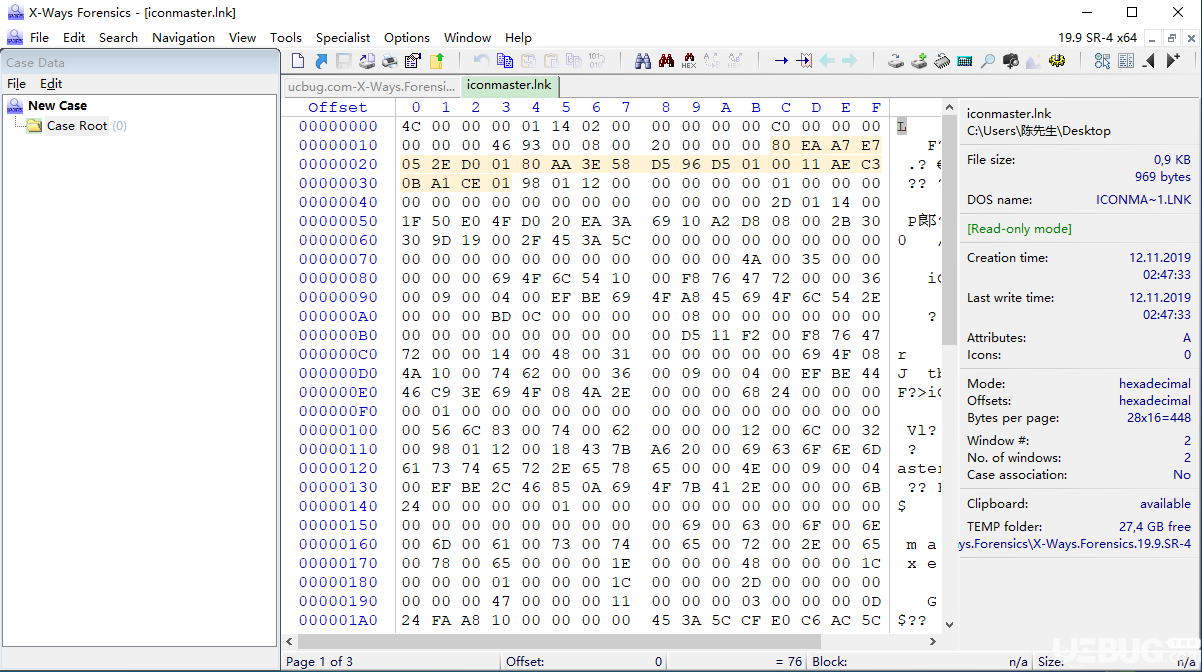
Task: Click offset row 00000050
Action: pyautogui.click(x=338, y=221)
